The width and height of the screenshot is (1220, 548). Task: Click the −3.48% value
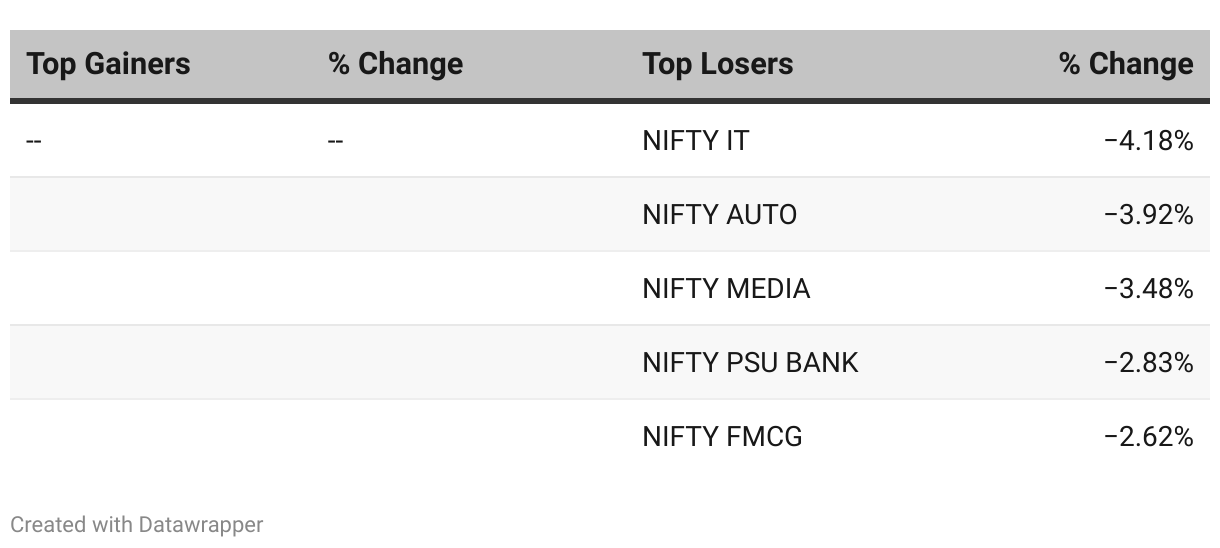pyautogui.click(x=1148, y=289)
